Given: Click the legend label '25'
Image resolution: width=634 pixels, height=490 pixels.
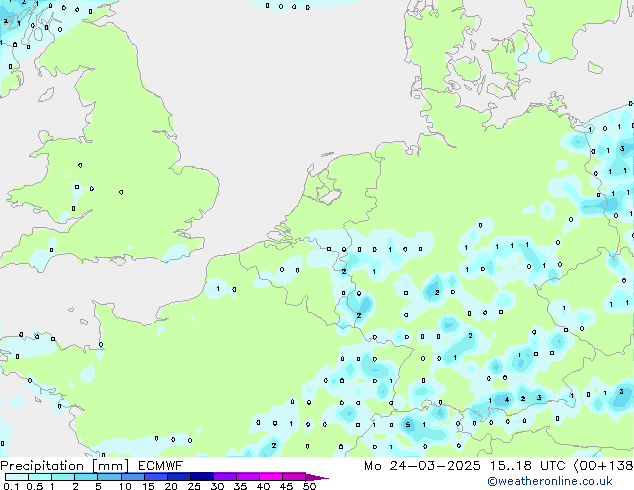Looking at the screenshot, I should point(194,486).
